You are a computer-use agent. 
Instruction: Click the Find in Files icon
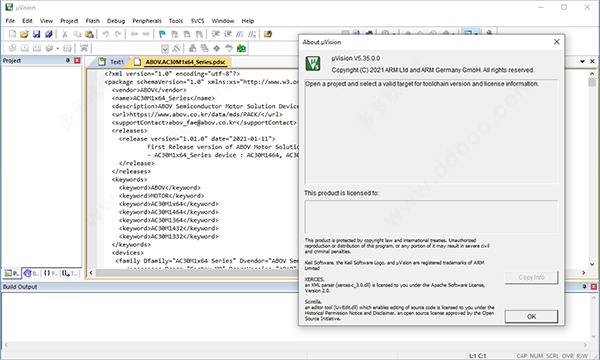(268, 34)
